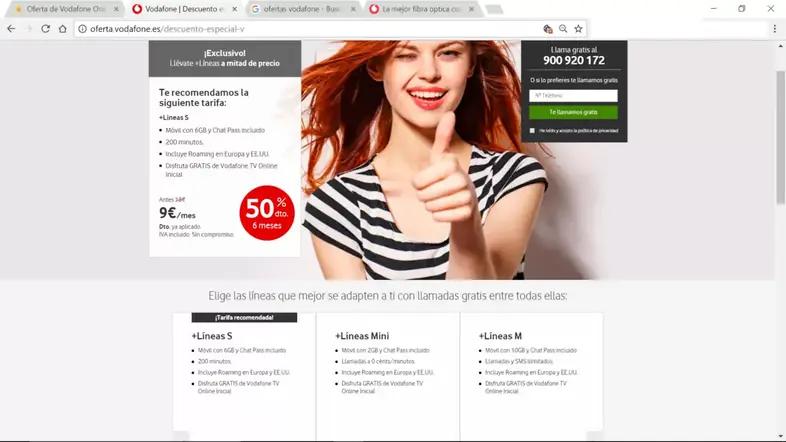Click the green 'Te llamamos gratis' button
This screenshot has height=442, width=786.
pyautogui.click(x=573, y=112)
